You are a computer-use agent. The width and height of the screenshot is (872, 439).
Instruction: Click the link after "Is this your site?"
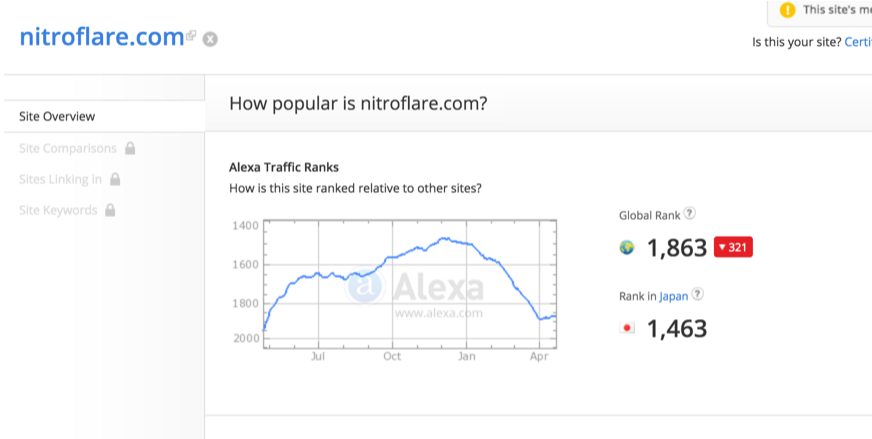(x=857, y=42)
